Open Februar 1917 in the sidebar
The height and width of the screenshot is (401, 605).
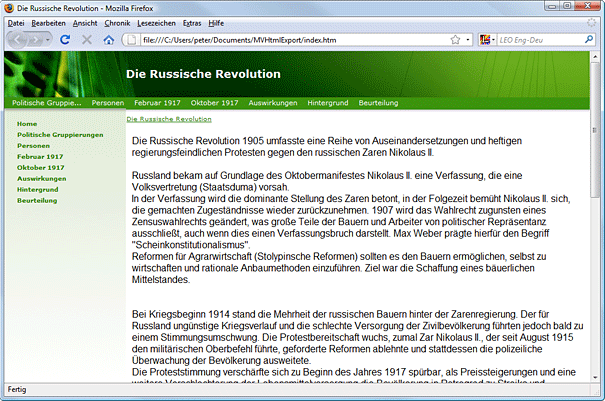coord(40,157)
